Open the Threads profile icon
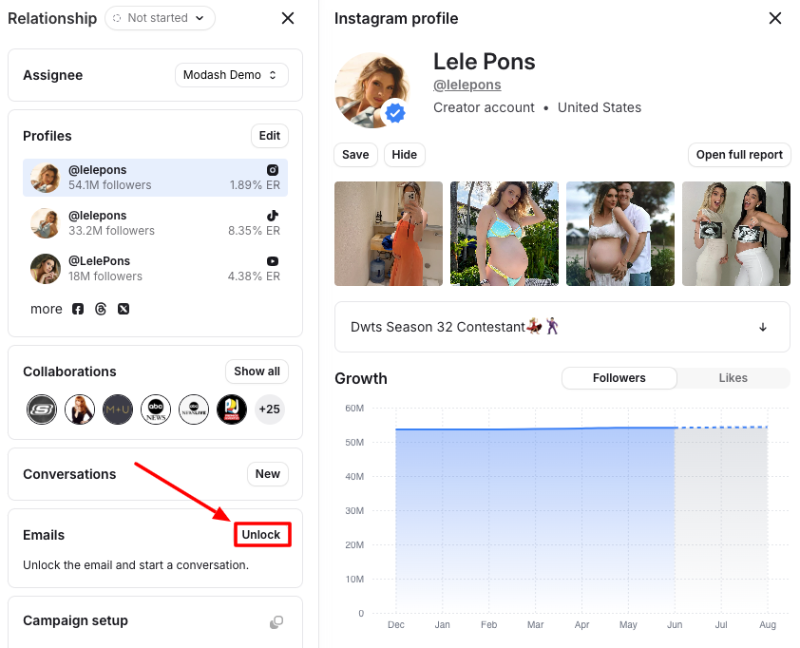The width and height of the screenshot is (800, 648). click(101, 309)
